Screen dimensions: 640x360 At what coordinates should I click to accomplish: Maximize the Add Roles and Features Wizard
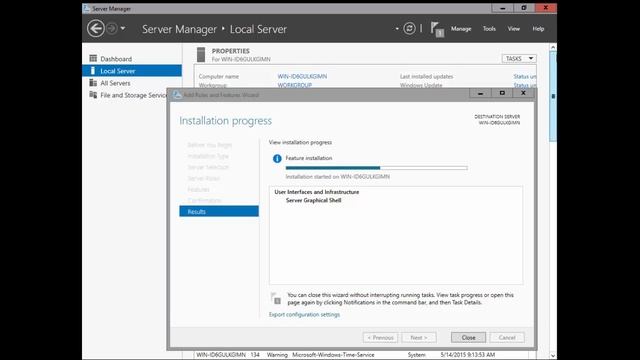(x=502, y=93)
